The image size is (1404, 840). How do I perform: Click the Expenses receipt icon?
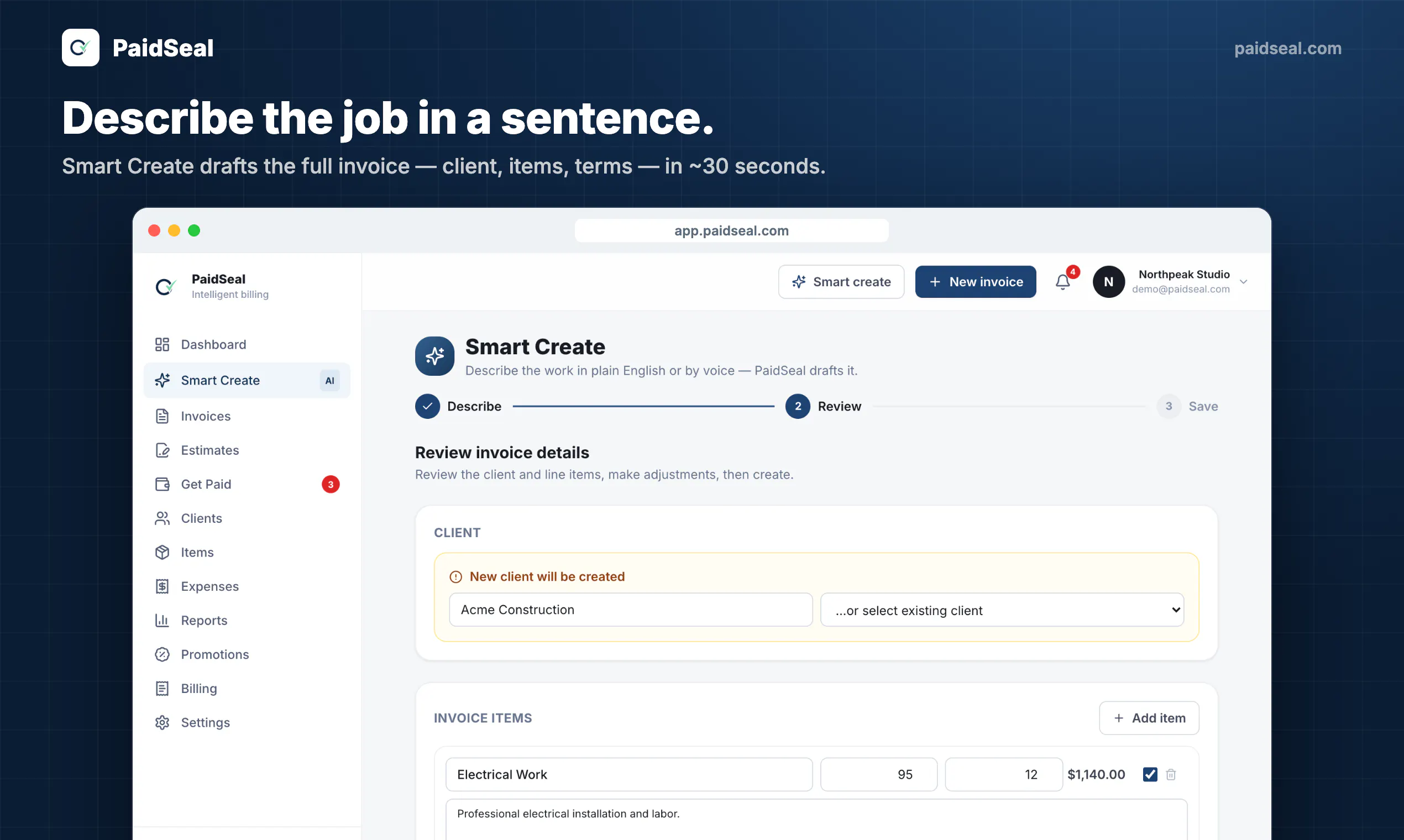coord(163,586)
